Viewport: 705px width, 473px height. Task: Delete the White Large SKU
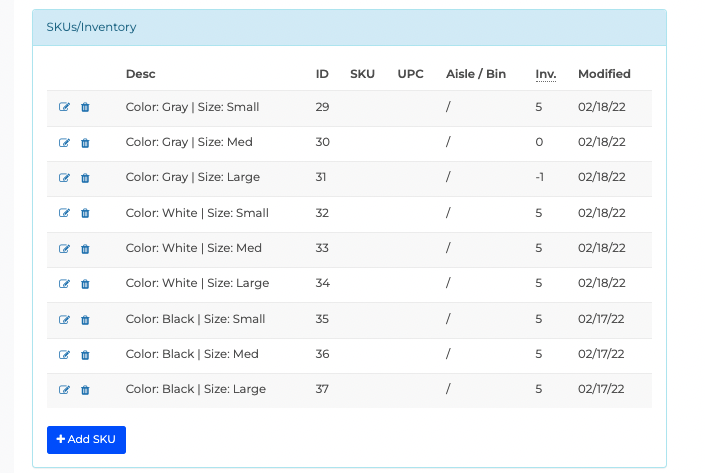(85, 284)
